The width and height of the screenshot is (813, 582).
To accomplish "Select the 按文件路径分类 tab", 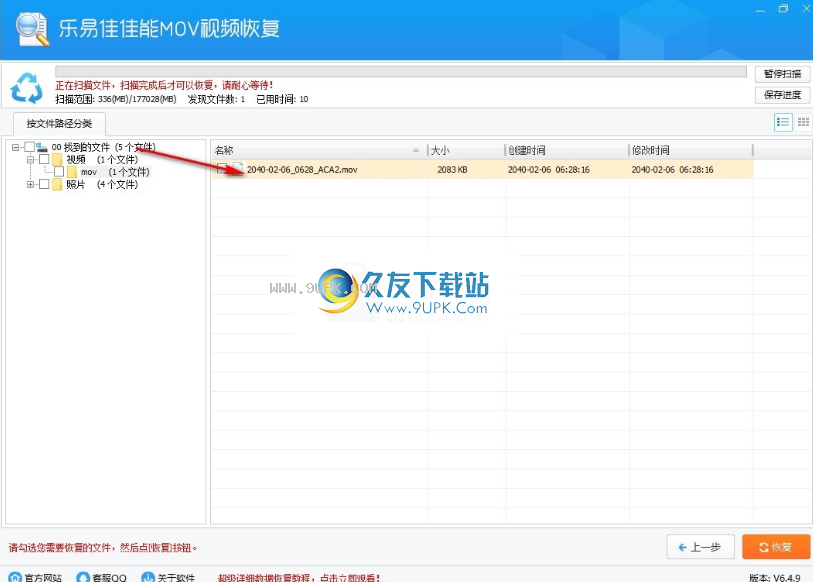I will coord(59,123).
